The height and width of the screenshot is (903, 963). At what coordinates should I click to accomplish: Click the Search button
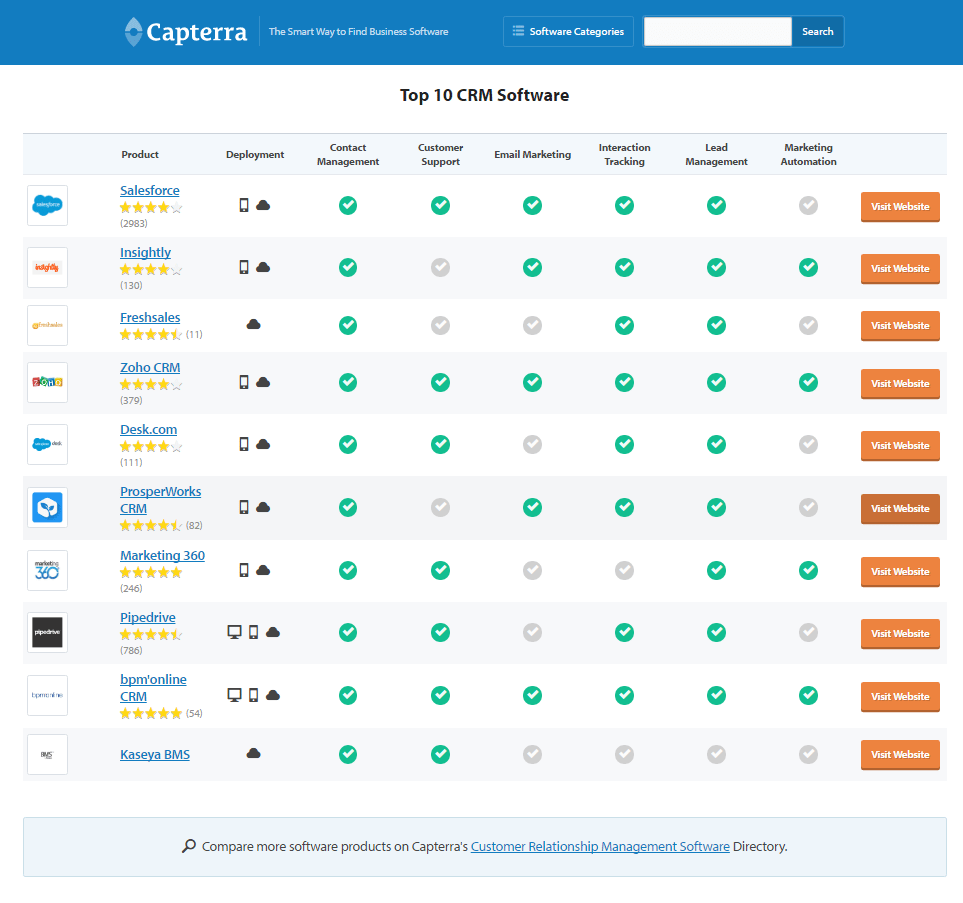[x=817, y=31]
